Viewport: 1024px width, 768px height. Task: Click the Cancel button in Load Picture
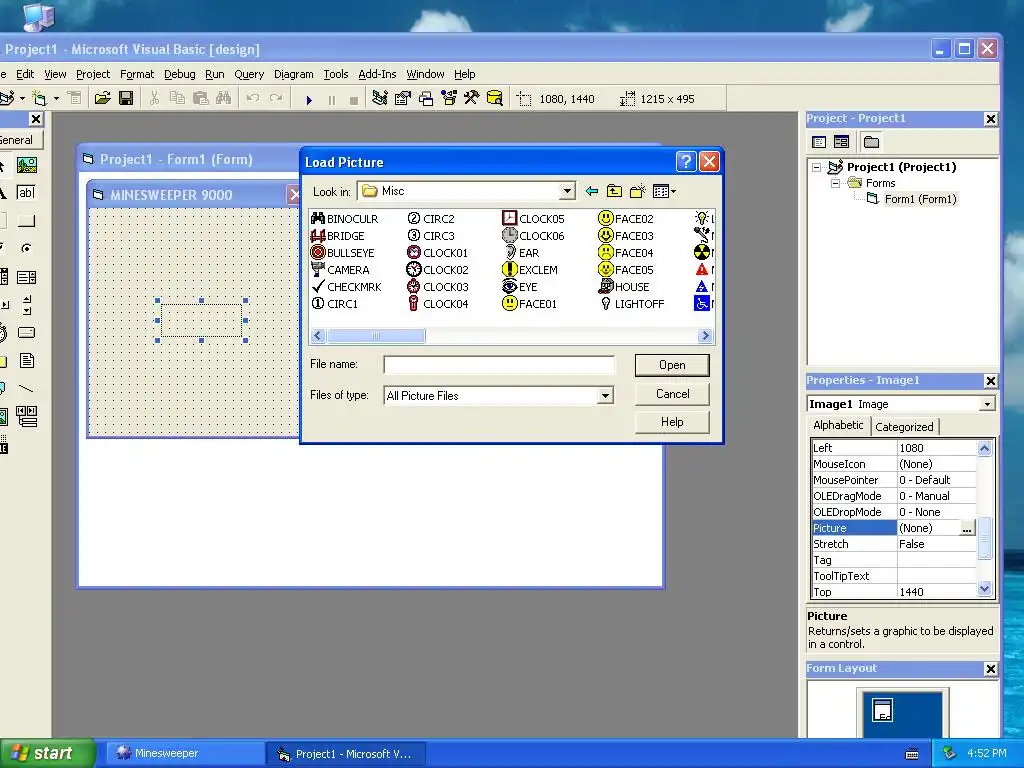pos(672,394)
